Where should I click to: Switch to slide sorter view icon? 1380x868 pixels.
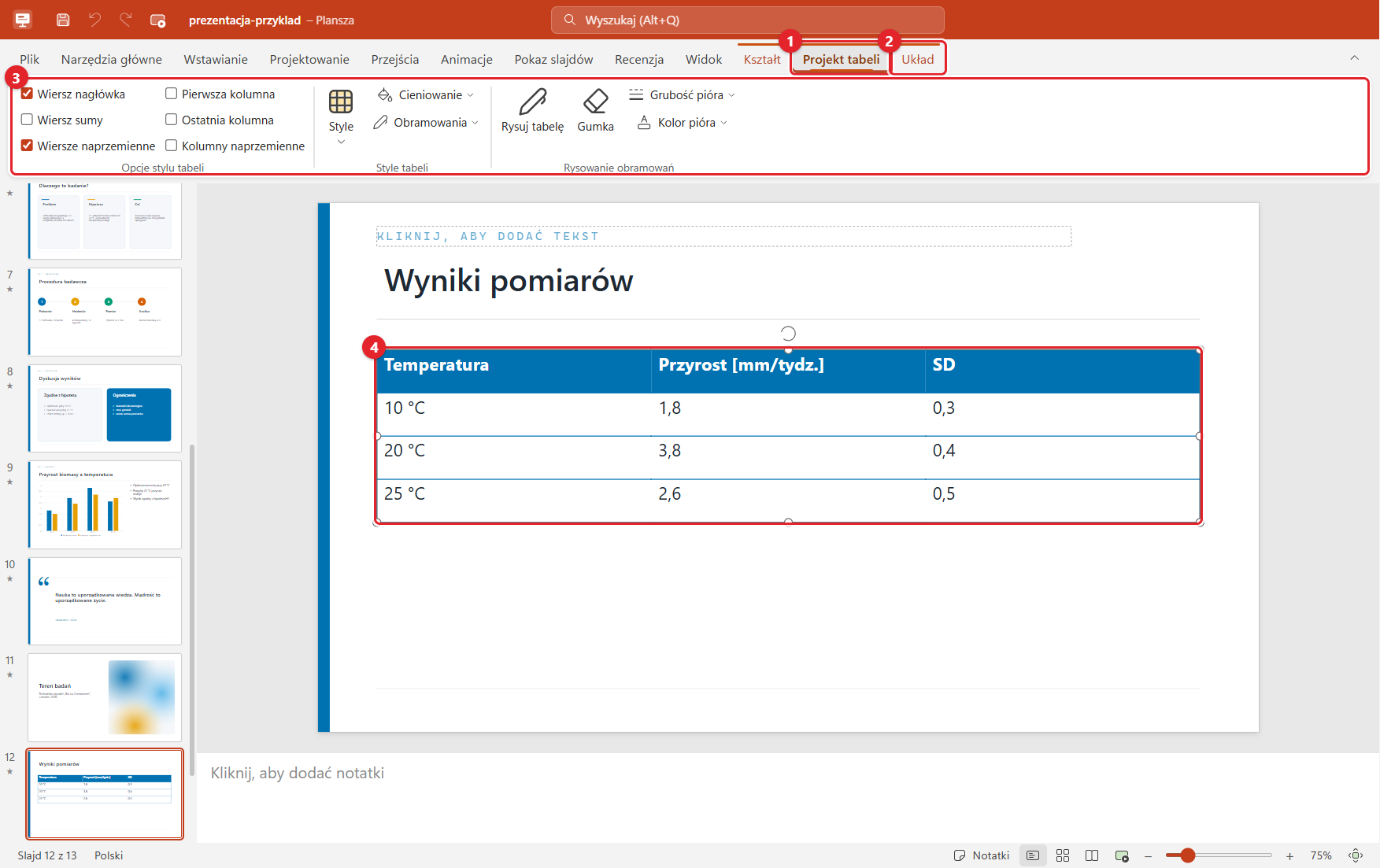1063,855
